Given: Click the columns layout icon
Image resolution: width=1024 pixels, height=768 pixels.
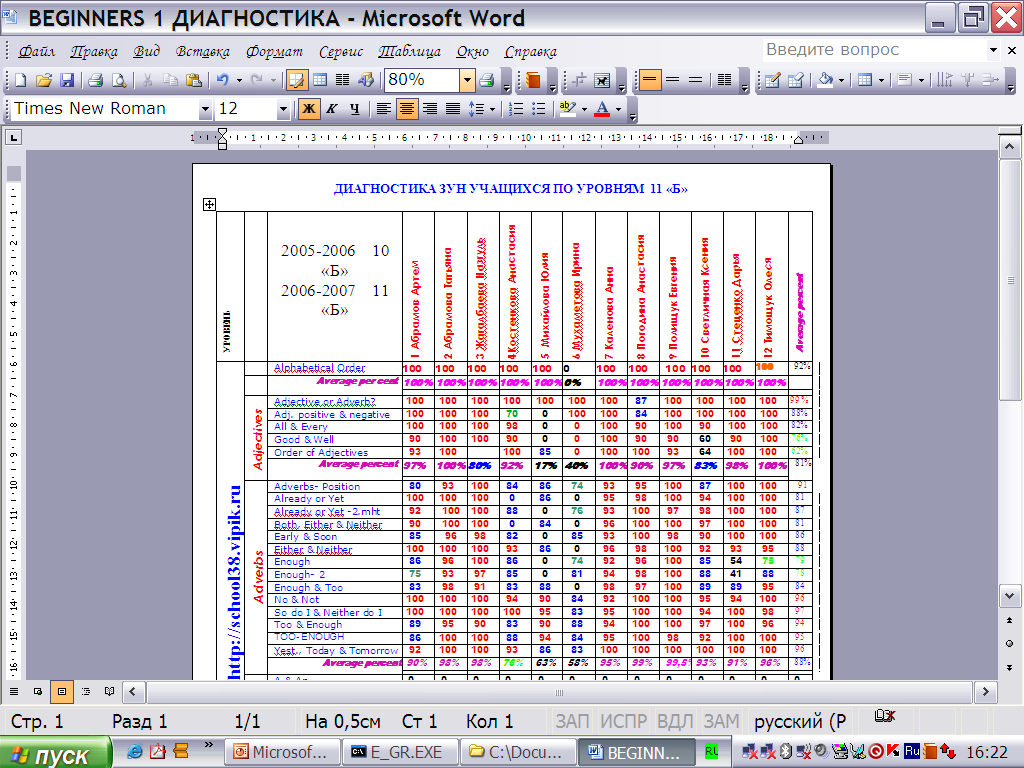Looking at the screenshot, I should click(x=343, y=80).
